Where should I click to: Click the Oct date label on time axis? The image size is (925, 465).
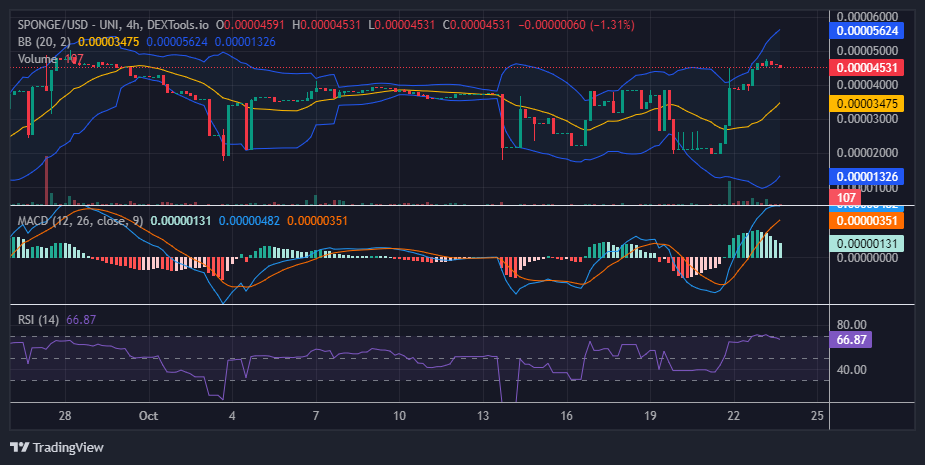click(x=149, y=416)
